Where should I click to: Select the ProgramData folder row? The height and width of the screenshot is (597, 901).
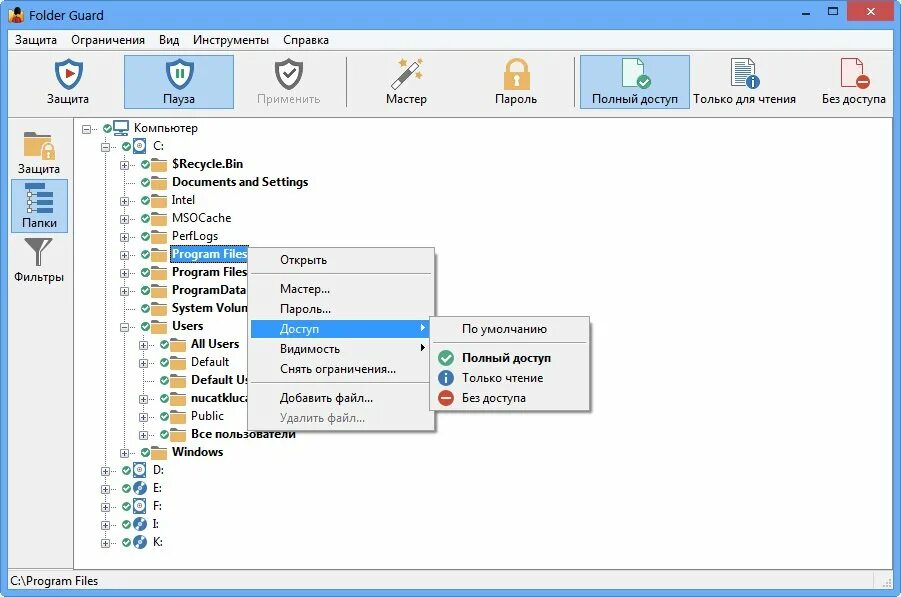(209, 290)
